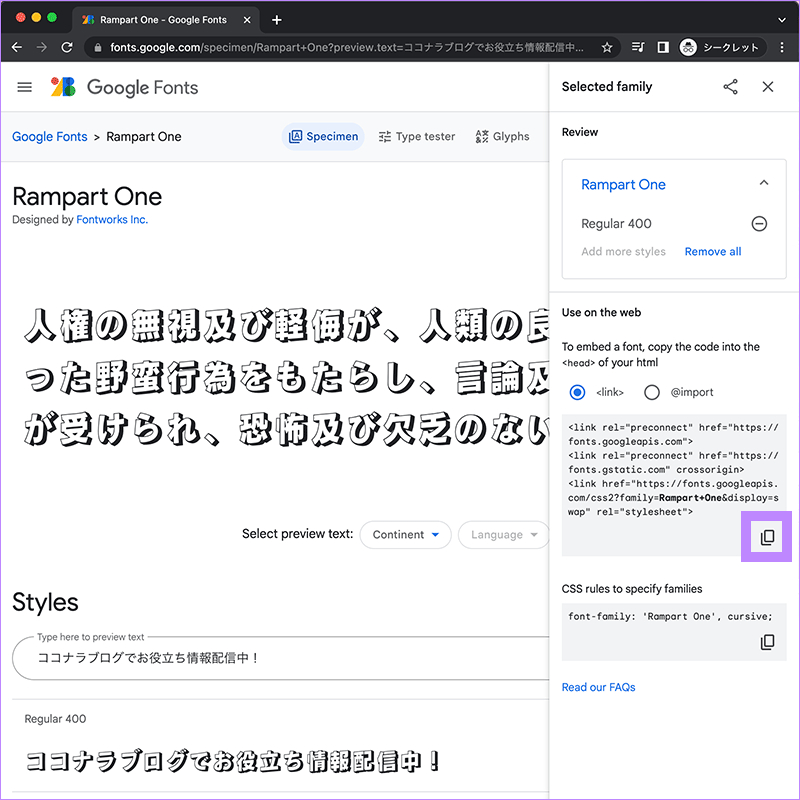The height and width of the screenshot is (800, 800).
Task: Close the Selected family panel
Action: coord(767,87)
